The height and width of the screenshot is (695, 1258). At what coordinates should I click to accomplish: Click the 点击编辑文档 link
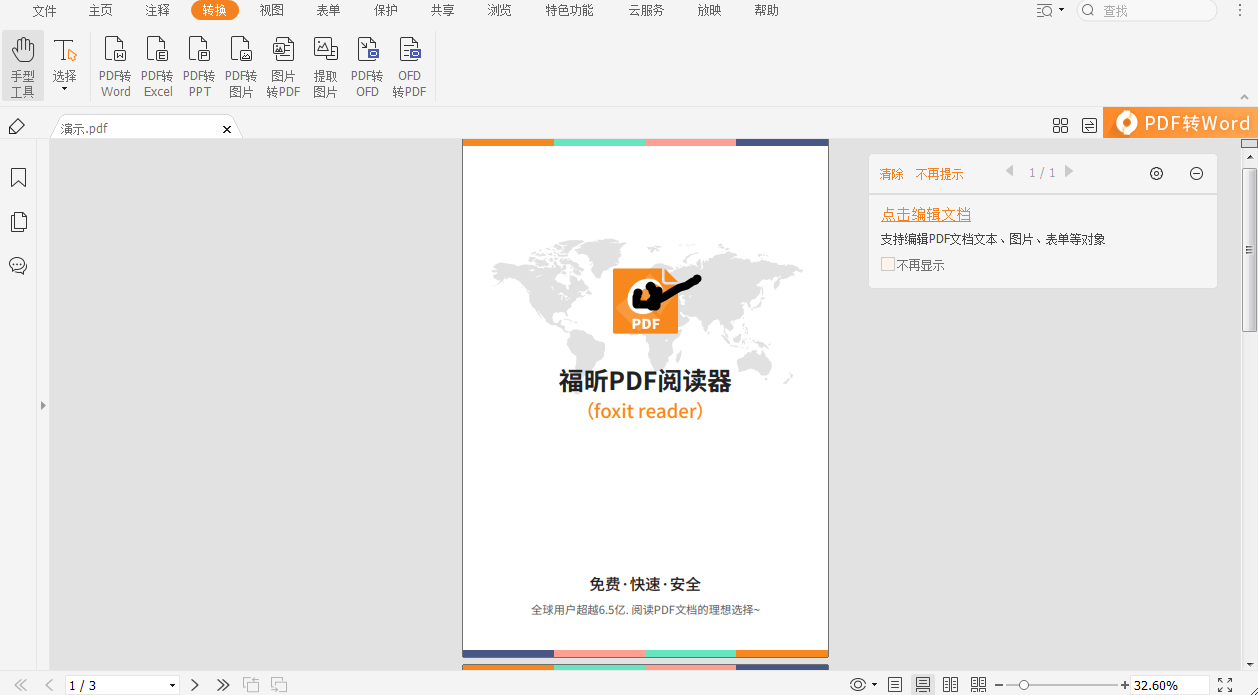(x=925, y=214)
